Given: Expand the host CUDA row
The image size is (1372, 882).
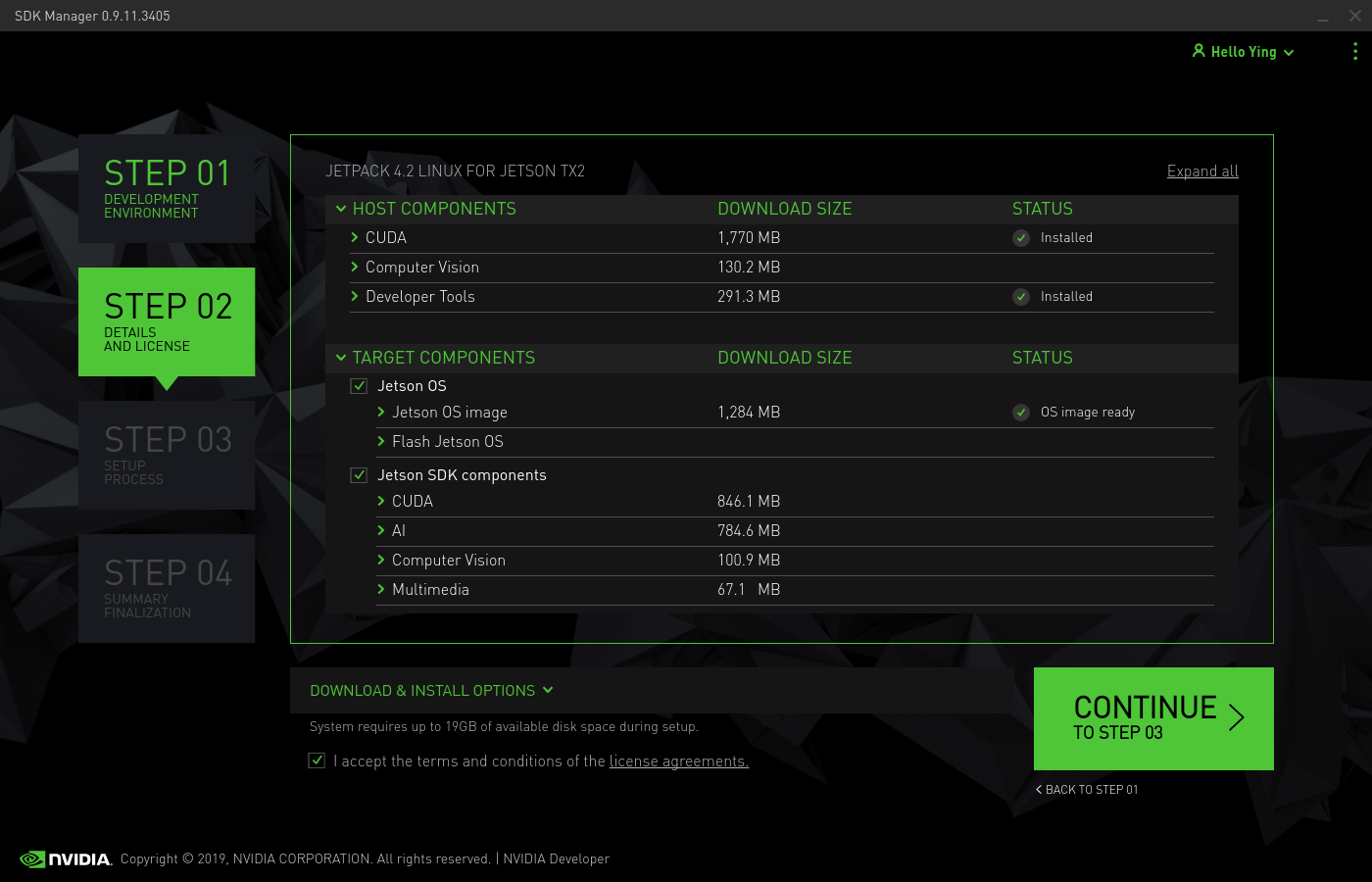Looking at the screenshot, I should point(355,237).
